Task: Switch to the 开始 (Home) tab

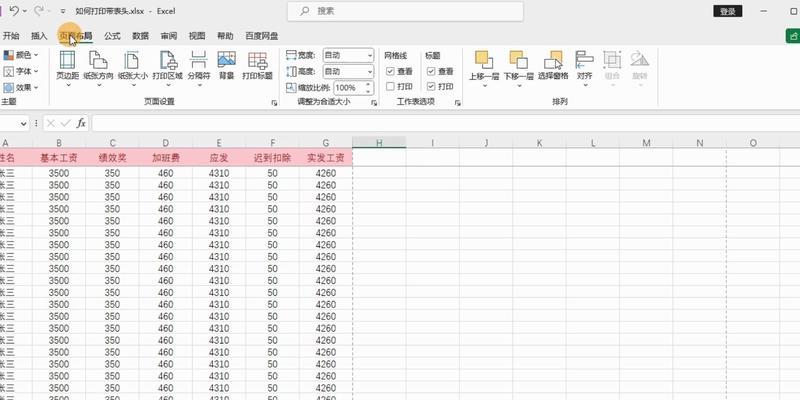Action: click(11, 36)
